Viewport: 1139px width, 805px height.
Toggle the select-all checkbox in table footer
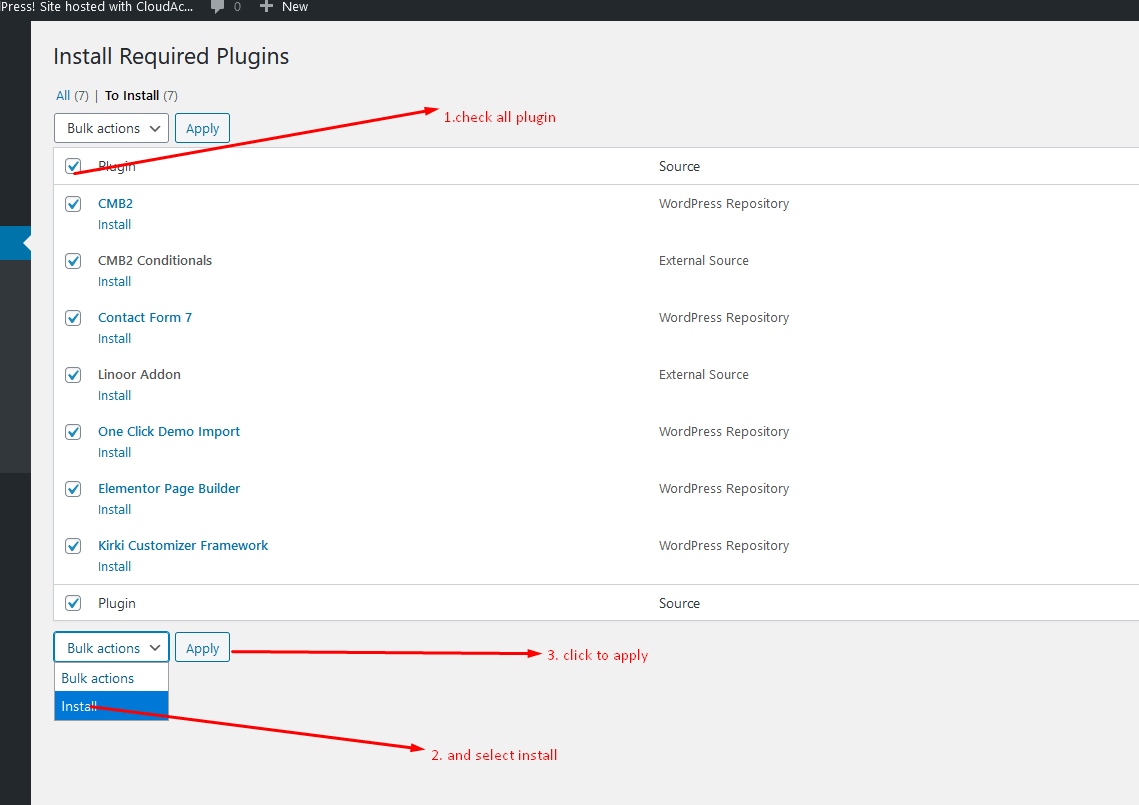[73, 603]
